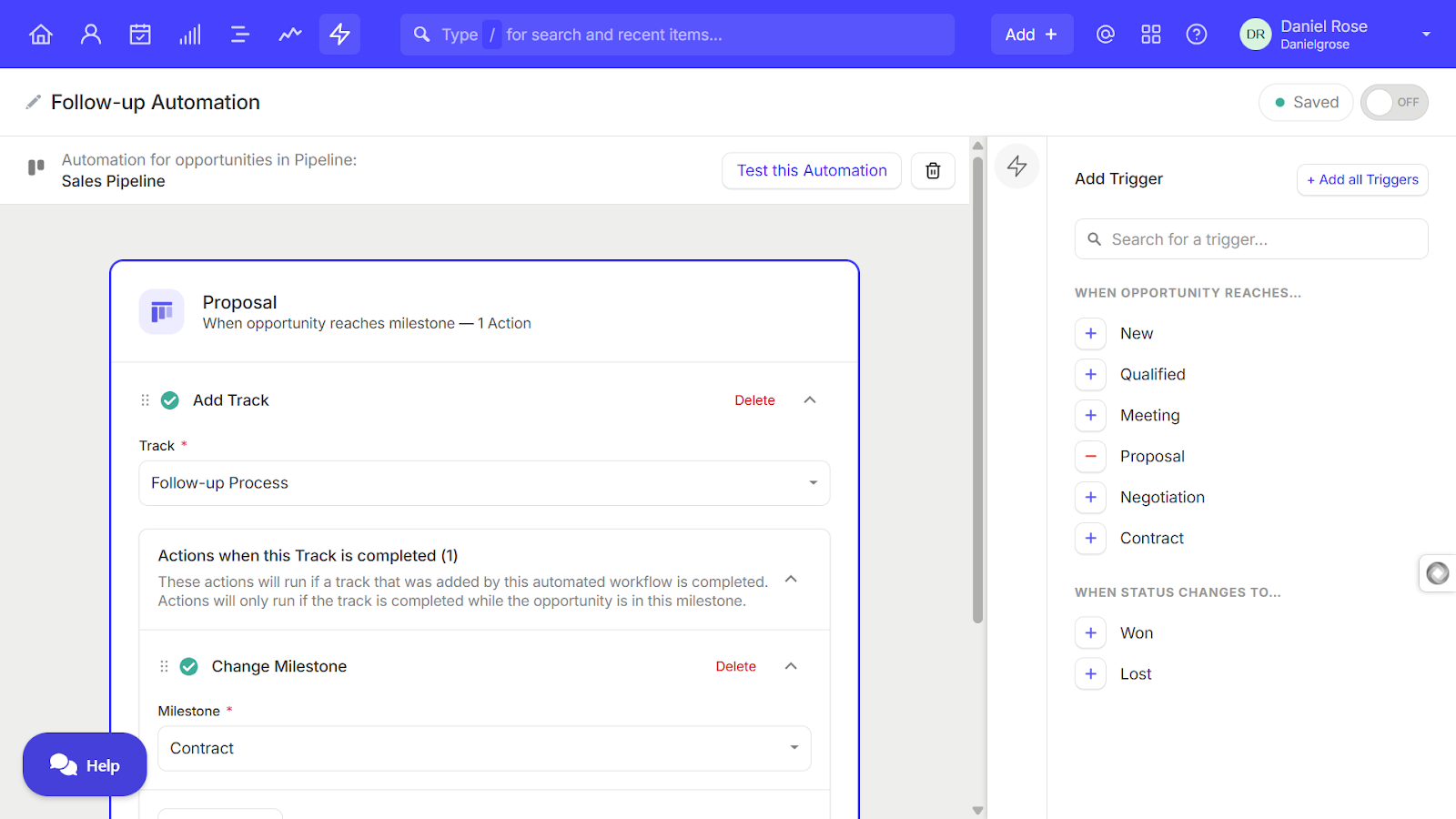The width and height of the screenshot is (1456, 819).
Task: Open the reports trend line icon
Action: click(290, 35)
